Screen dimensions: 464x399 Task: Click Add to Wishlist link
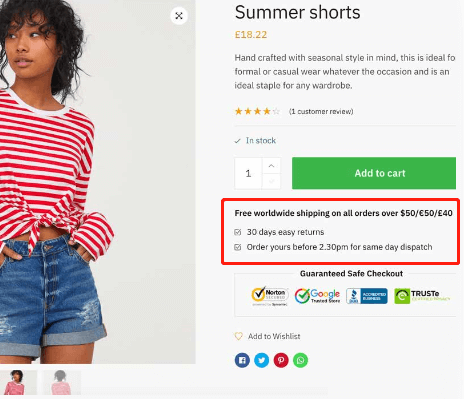[274, 336]
